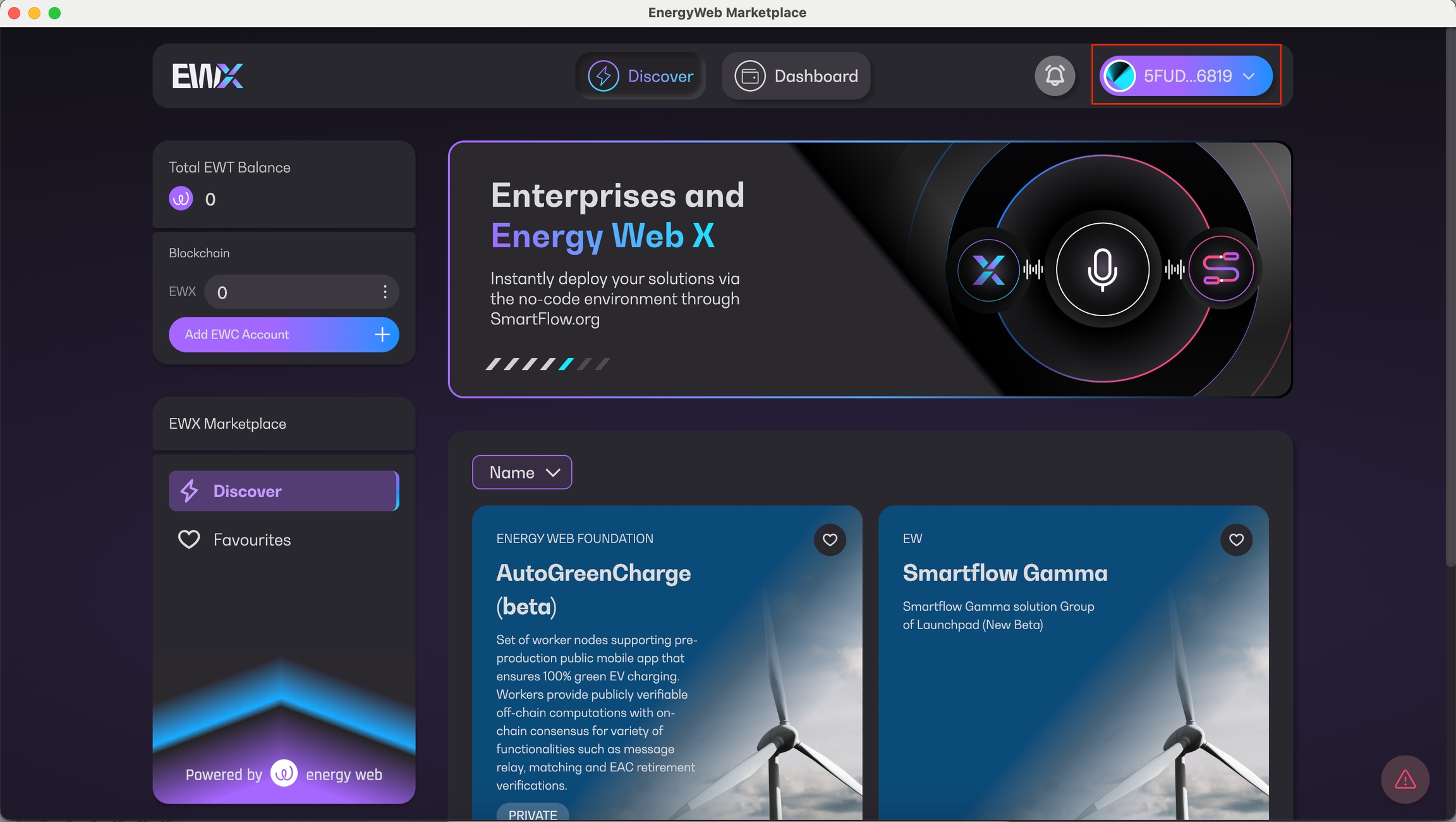Click the three-dot menu beside EWX balance
1456x822 pixels.
pyautogui.click(x=385, y=291)
